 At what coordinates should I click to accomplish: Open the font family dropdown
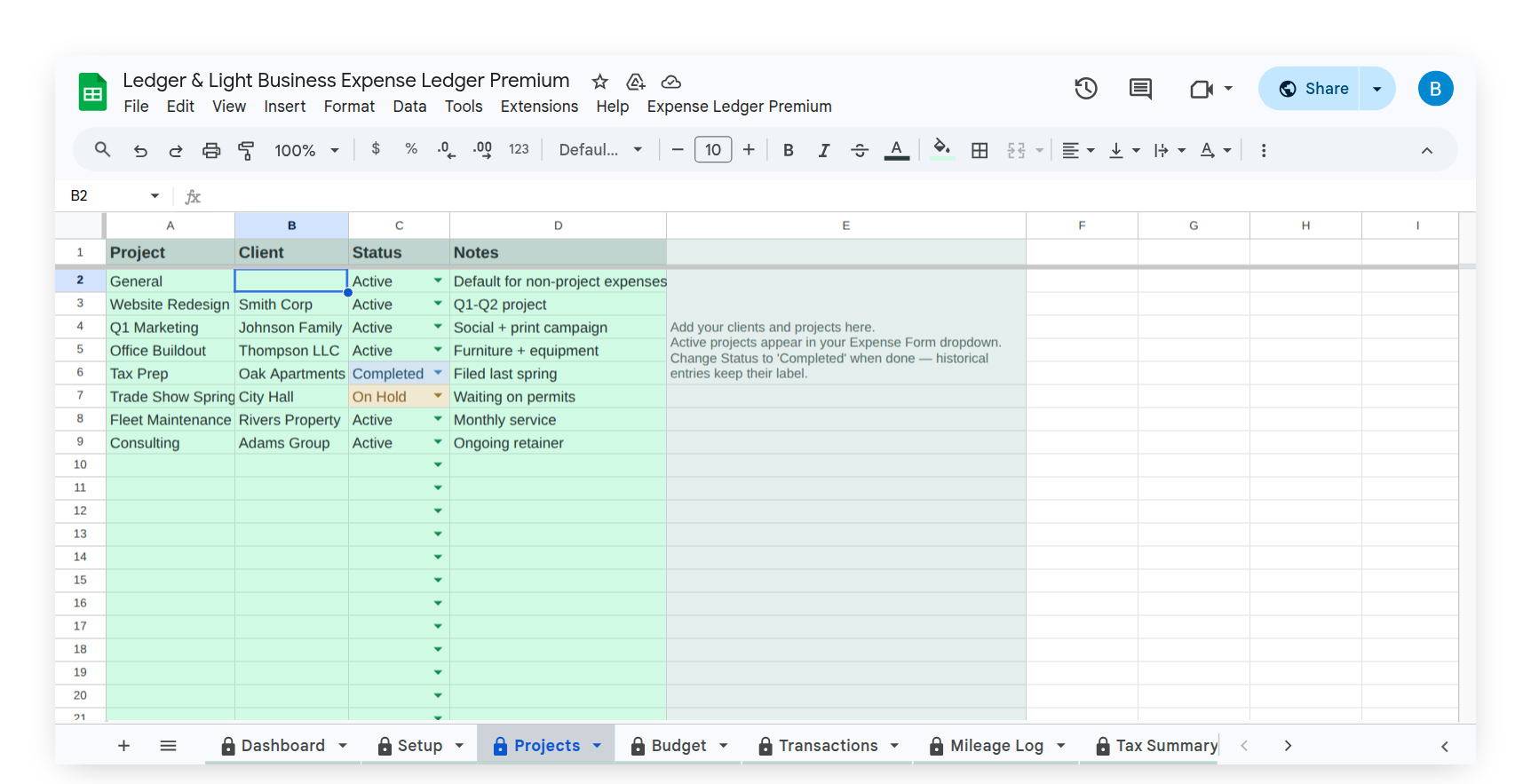pos(600,150)
